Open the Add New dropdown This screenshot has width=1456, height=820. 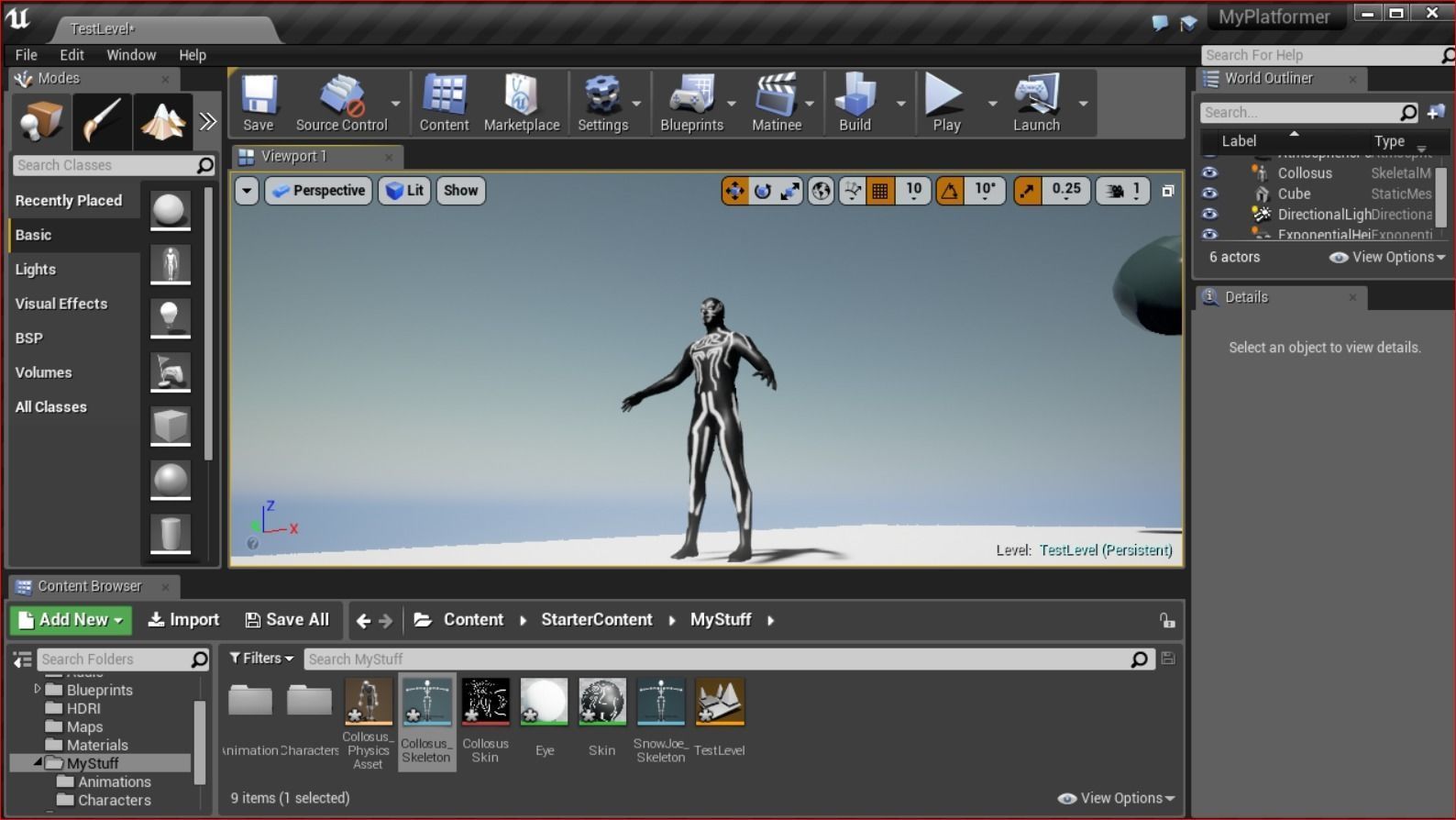pos(72,620)
